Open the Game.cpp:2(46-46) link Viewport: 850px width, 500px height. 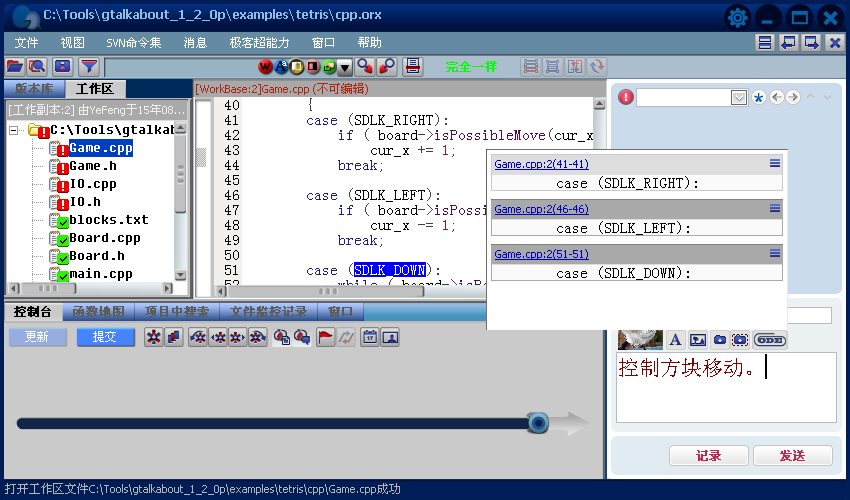[542, 209]
